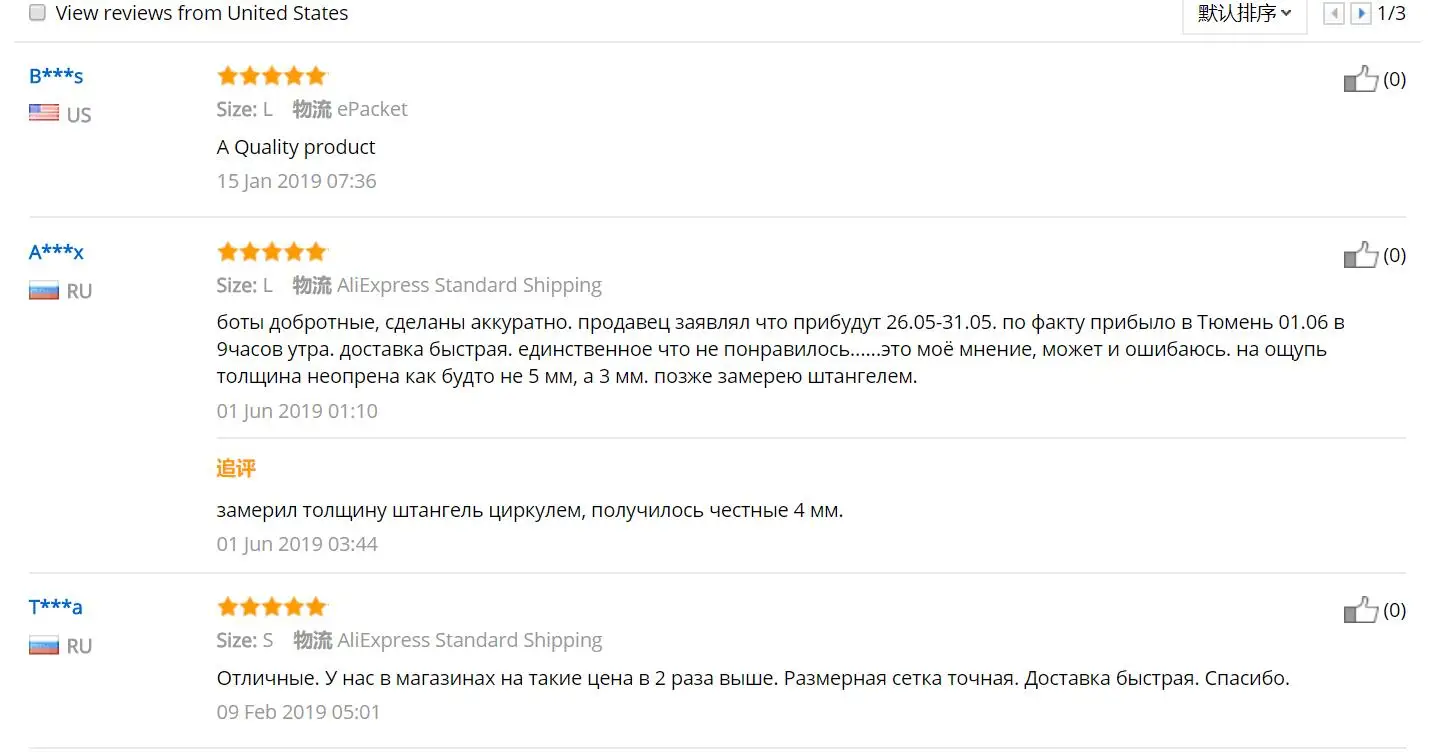Viewport: 1433px width, 752px height.
Task: Click the Russian flag under T***a
Action: pos(44,645)
